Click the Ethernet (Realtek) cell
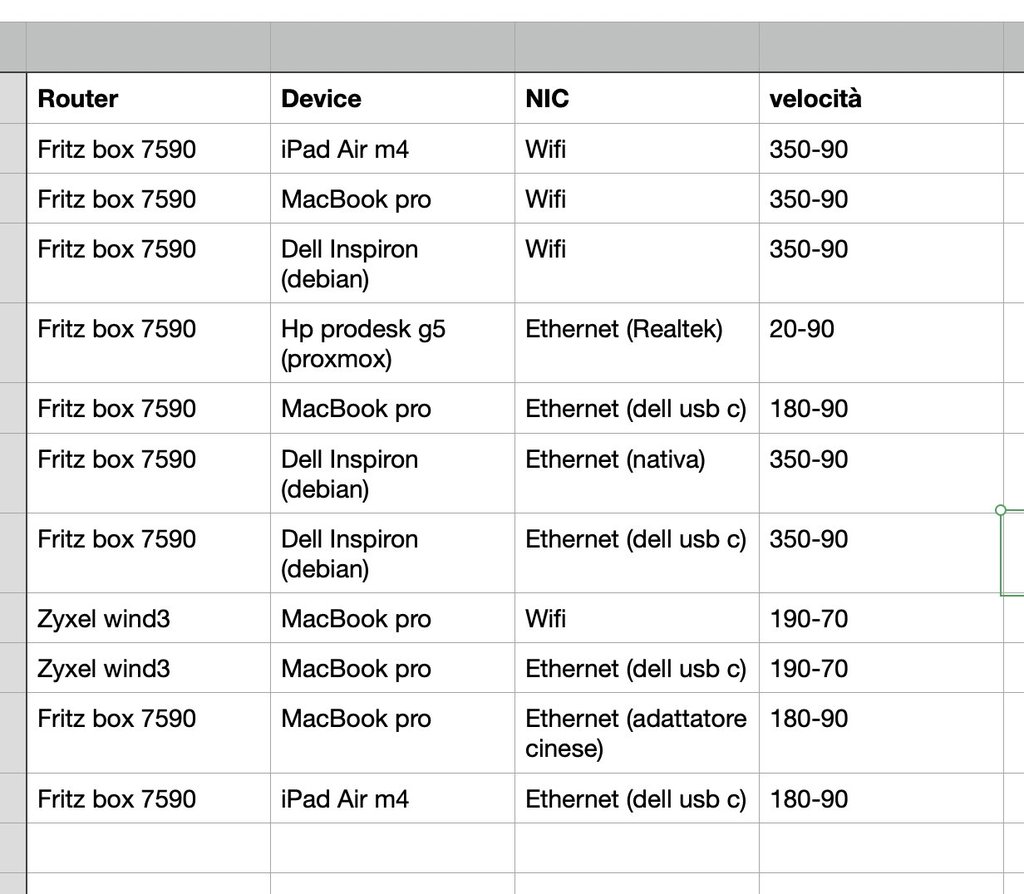 (x=636, y=342)
